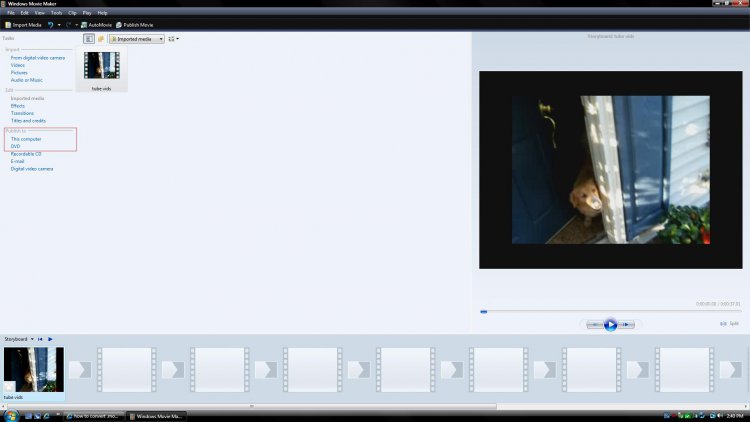Open the Help menu
The height and width of the screenshot is (422, 750).
[x=102, y=13]
